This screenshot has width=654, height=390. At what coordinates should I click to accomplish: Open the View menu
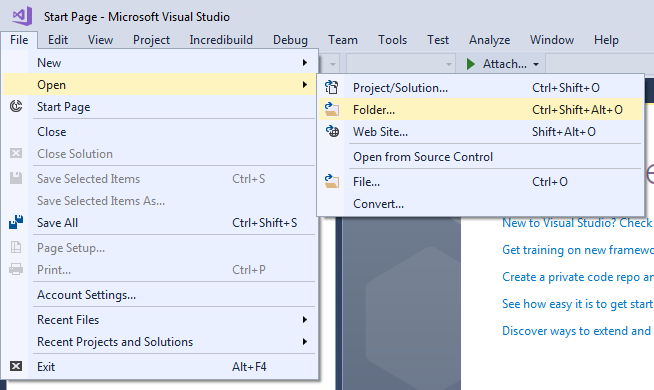coord(100,40)
